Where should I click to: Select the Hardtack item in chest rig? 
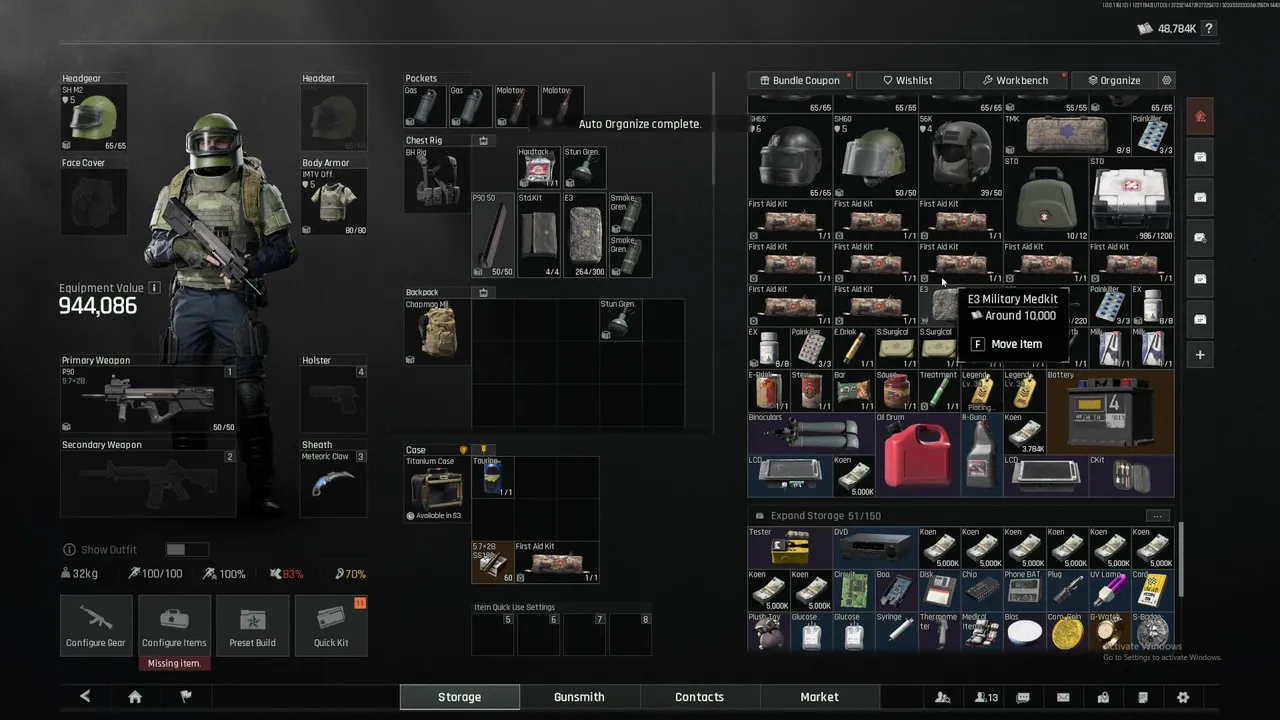coord(539,168)
